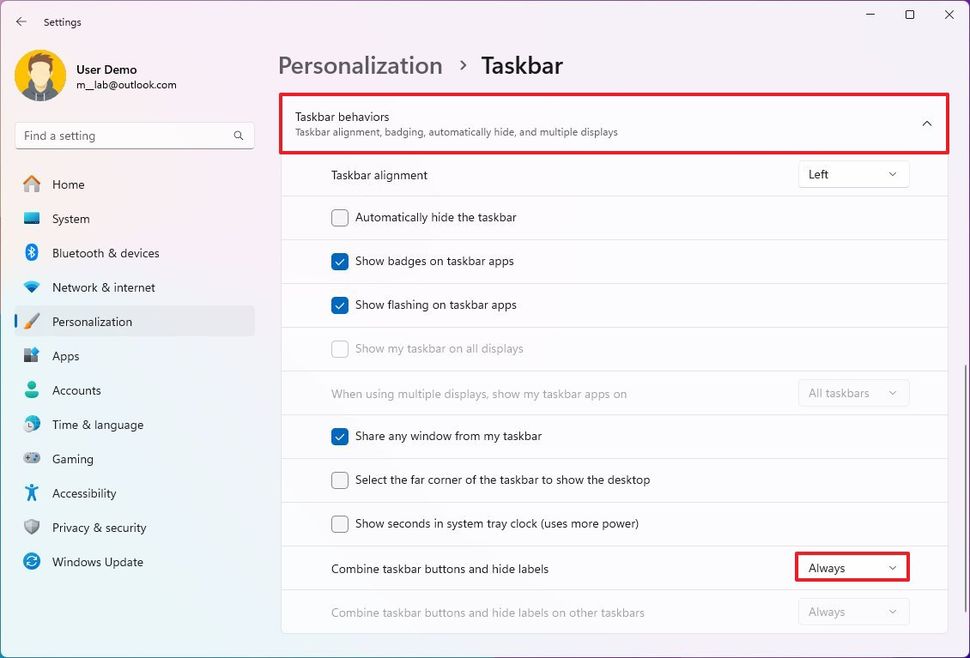Open the Combine taskbar buttons dropdown
This screenshot has width=970, height=658.
coord(851,566)
